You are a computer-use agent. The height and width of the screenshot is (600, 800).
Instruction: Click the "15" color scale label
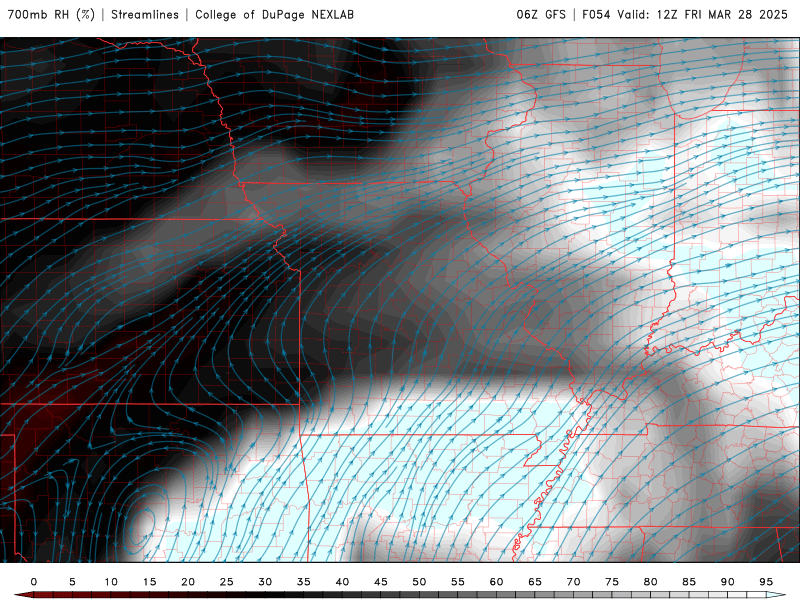149,582
